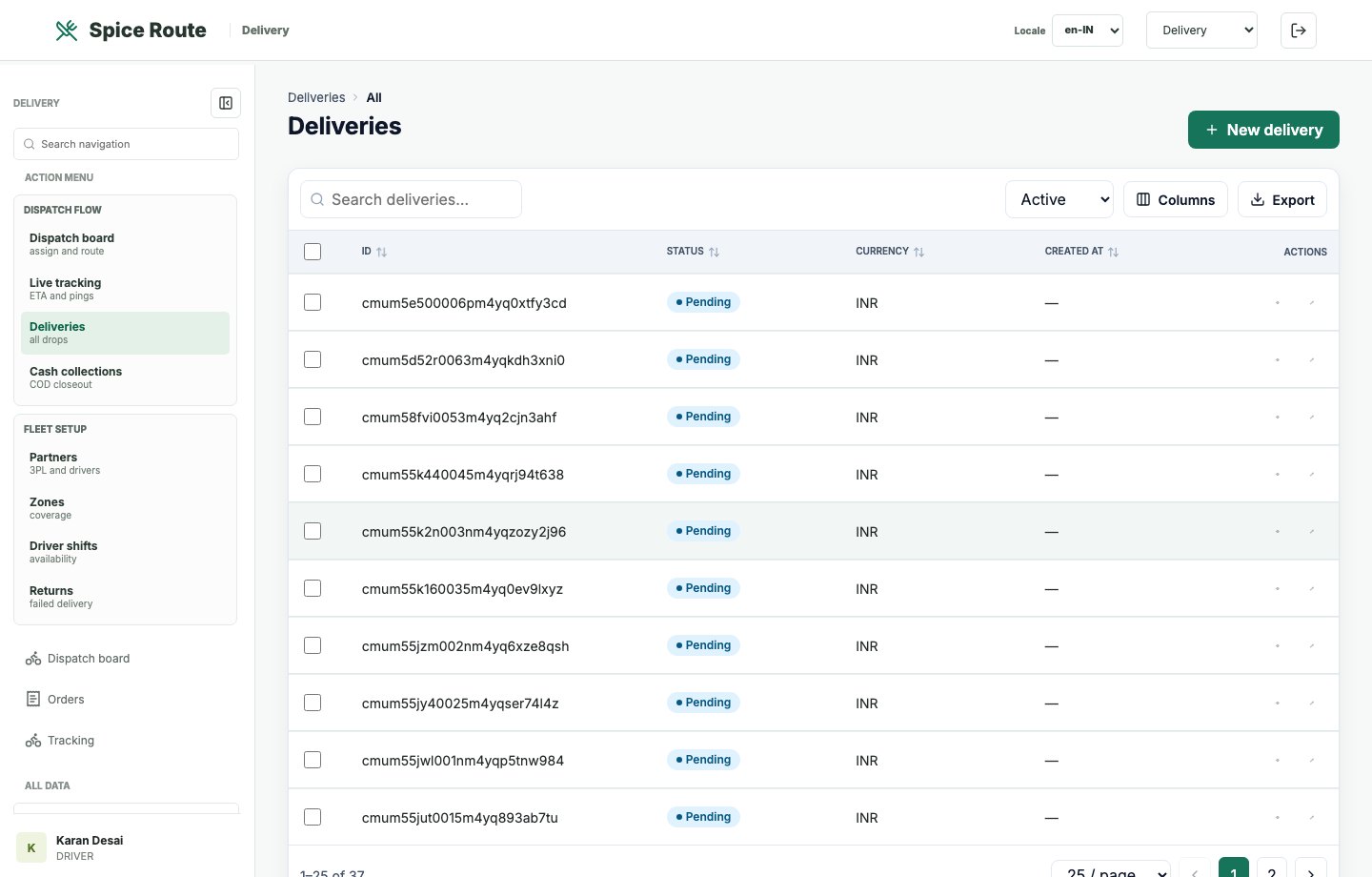Open the Delivery role dropdown in the header

pos(1201,31)
